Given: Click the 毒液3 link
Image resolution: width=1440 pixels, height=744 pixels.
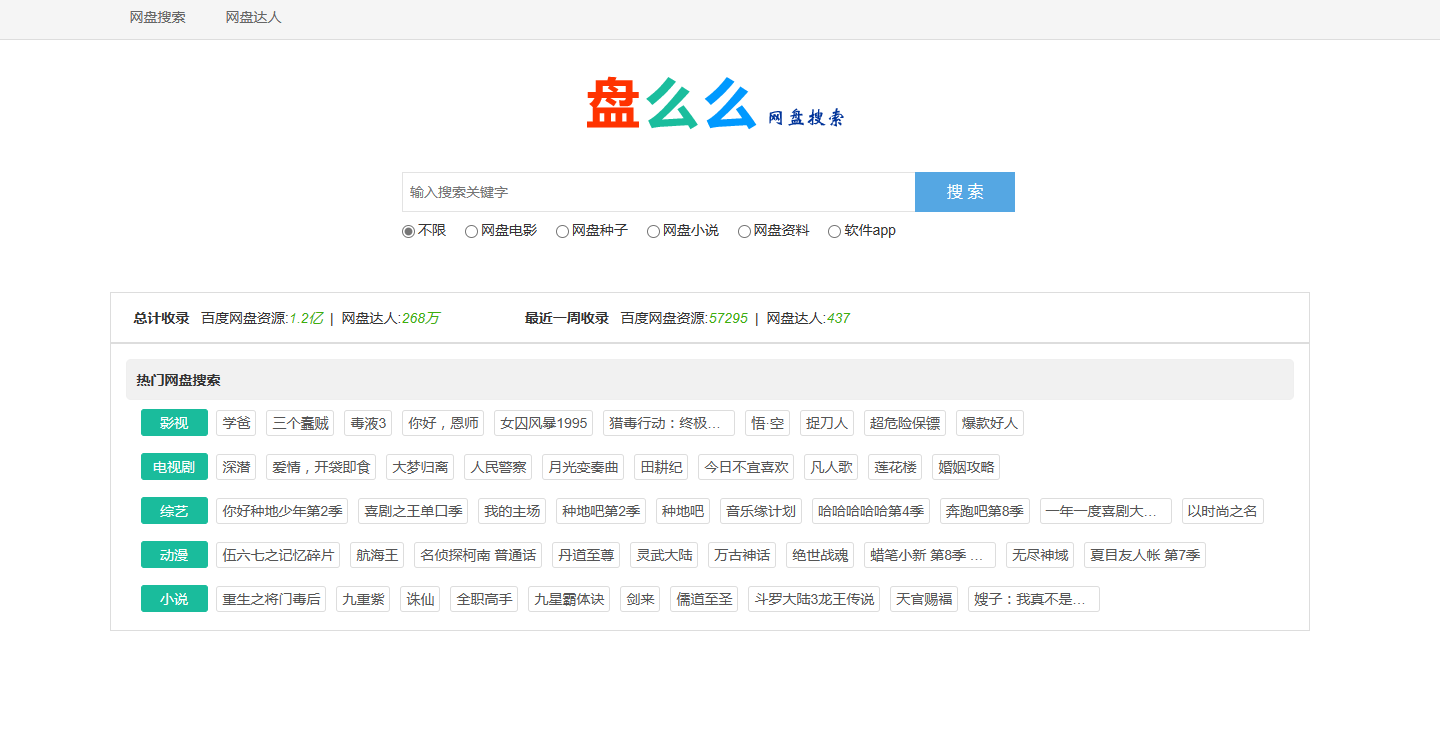Looking at the screenshot, I should click(368, 423).
